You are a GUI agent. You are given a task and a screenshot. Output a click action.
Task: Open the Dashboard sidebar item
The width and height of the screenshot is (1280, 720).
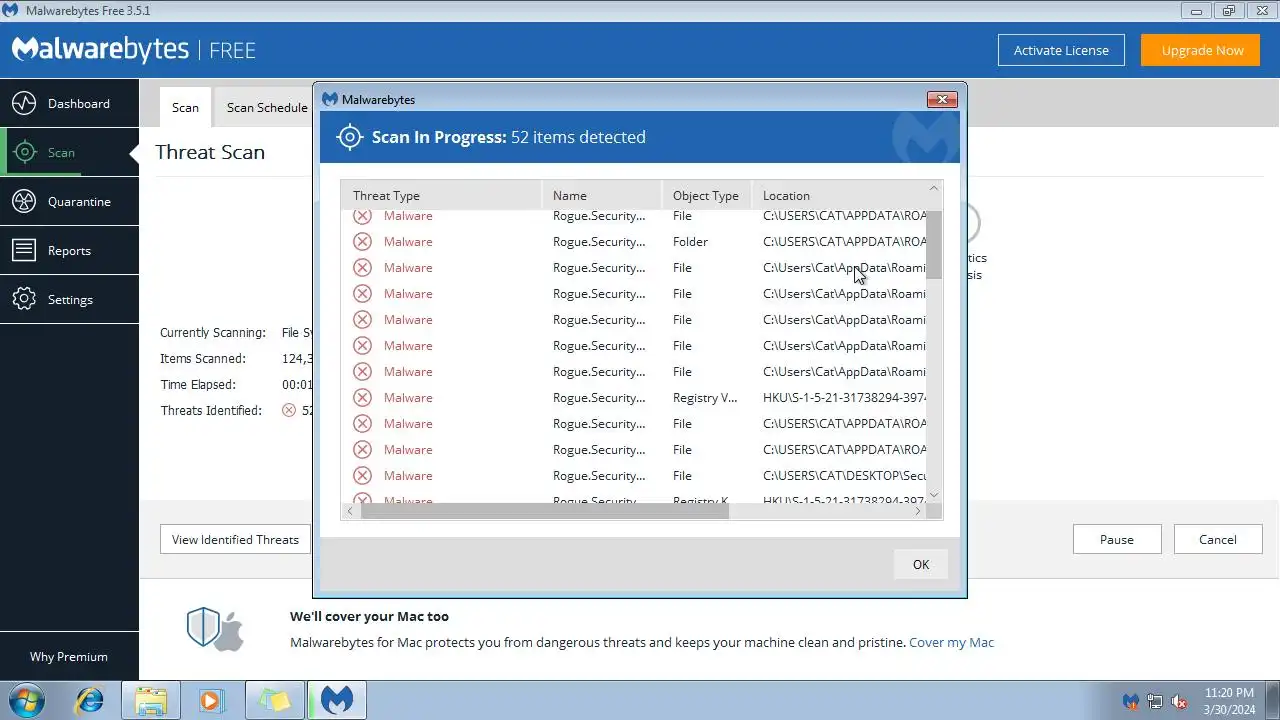69,103
